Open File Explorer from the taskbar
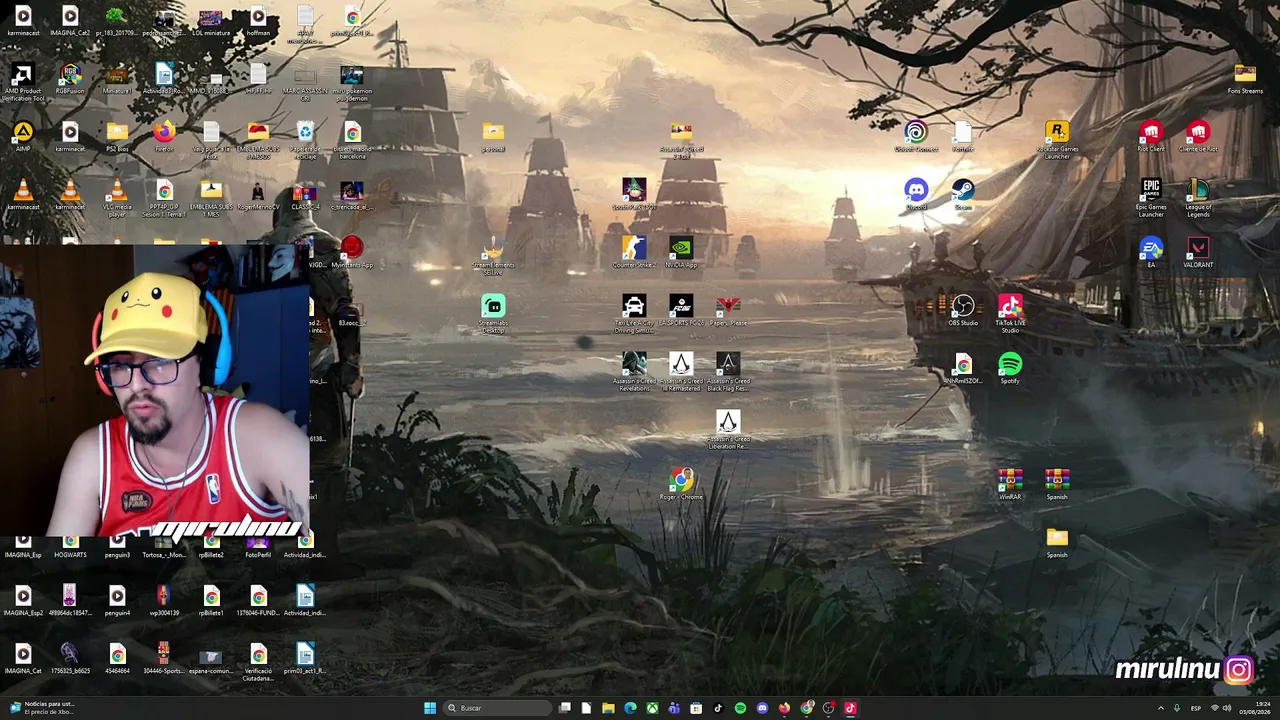 [608, 708]
